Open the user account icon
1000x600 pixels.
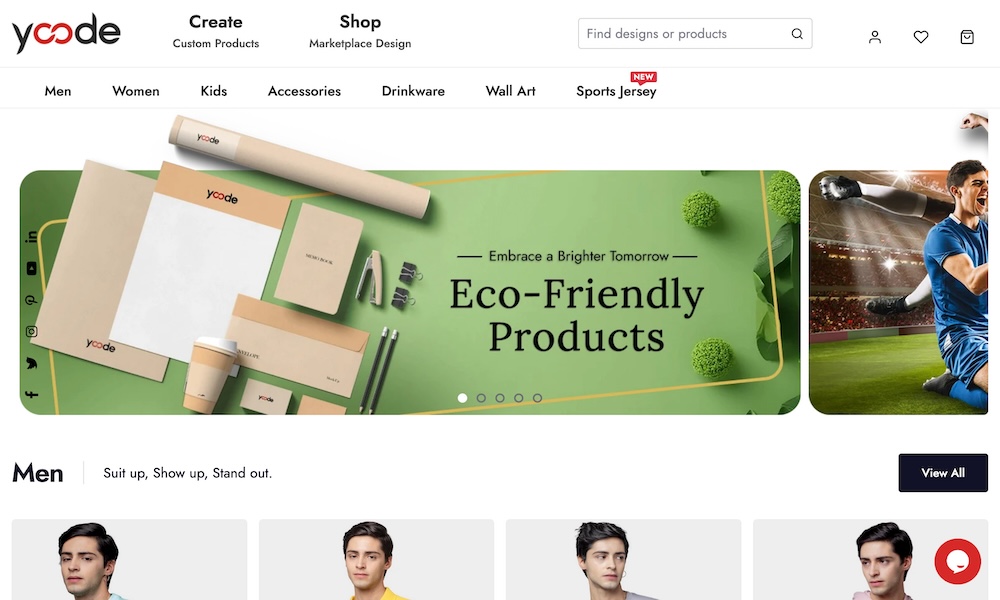coord(874,37)
